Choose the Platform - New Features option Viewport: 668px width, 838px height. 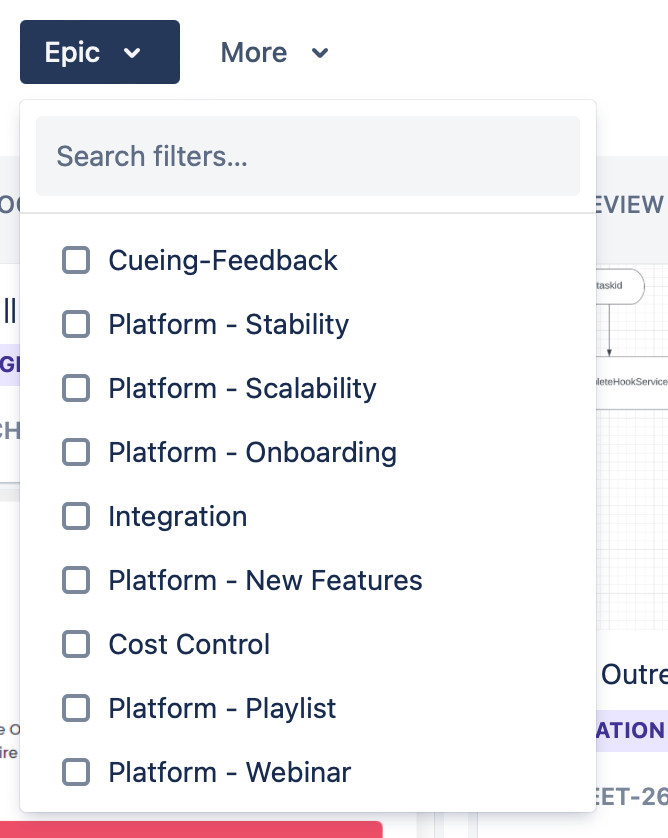coord(265,581)
